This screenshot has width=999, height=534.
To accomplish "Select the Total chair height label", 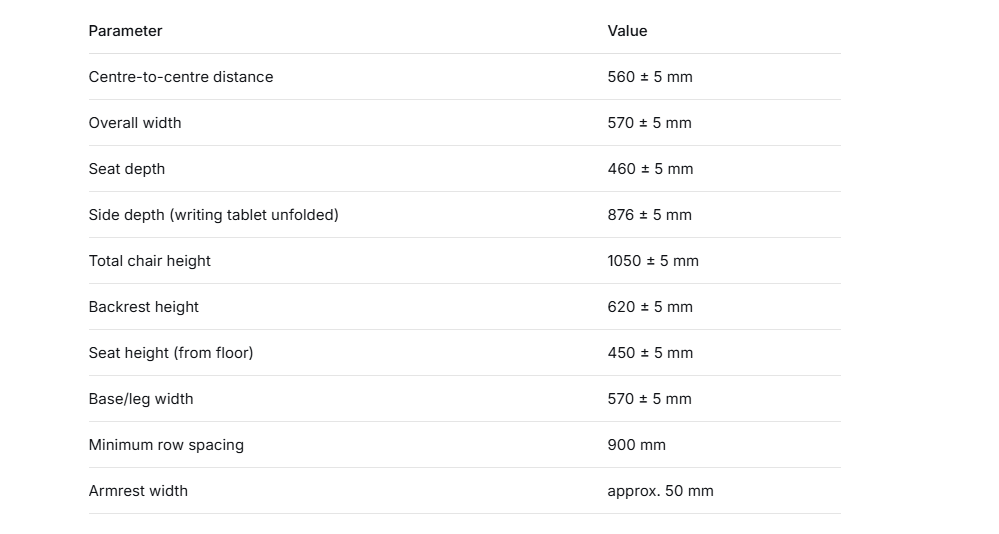I will coord(150,261).
